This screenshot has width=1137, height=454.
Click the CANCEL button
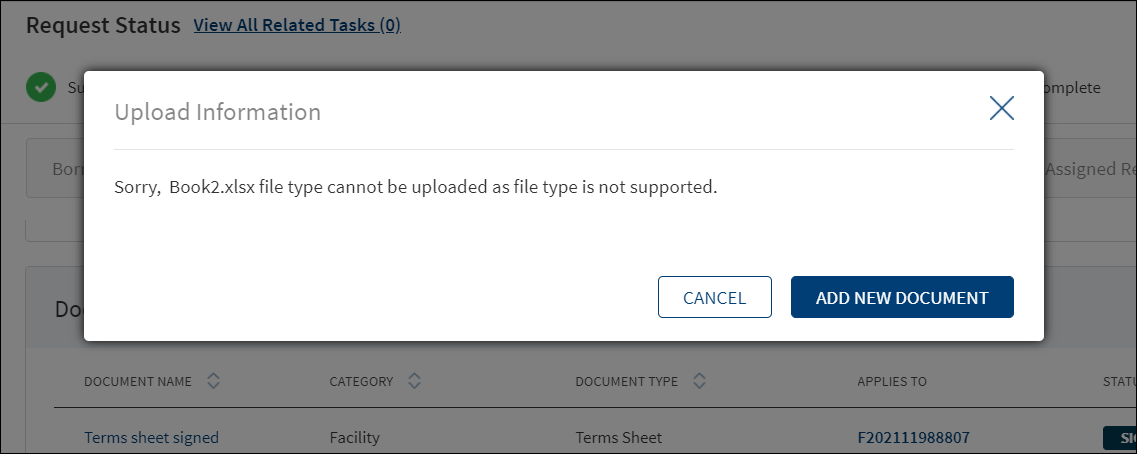[714, 297]
